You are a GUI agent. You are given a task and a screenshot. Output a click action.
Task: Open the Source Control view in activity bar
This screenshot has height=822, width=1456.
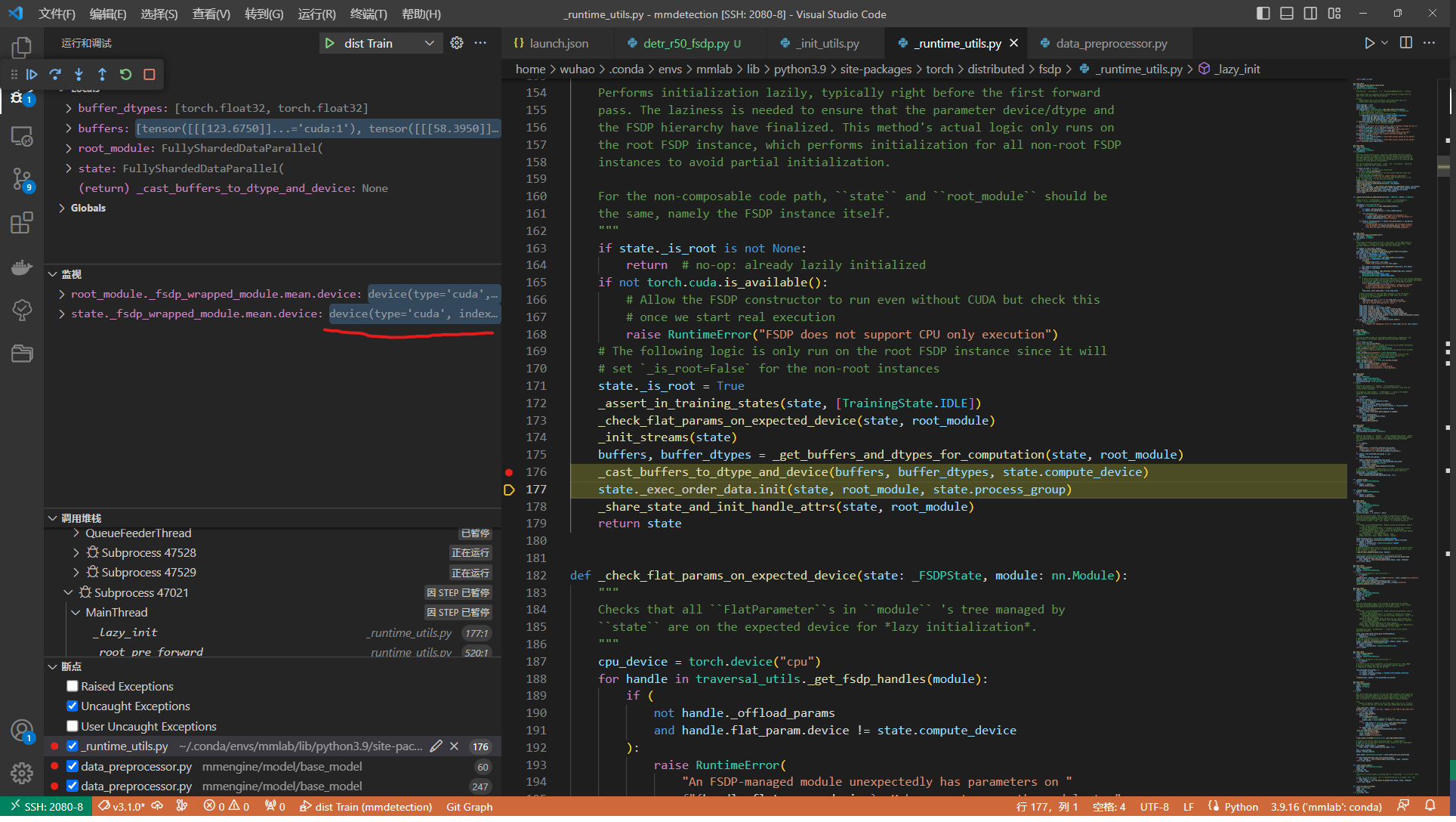click(22, 179)
